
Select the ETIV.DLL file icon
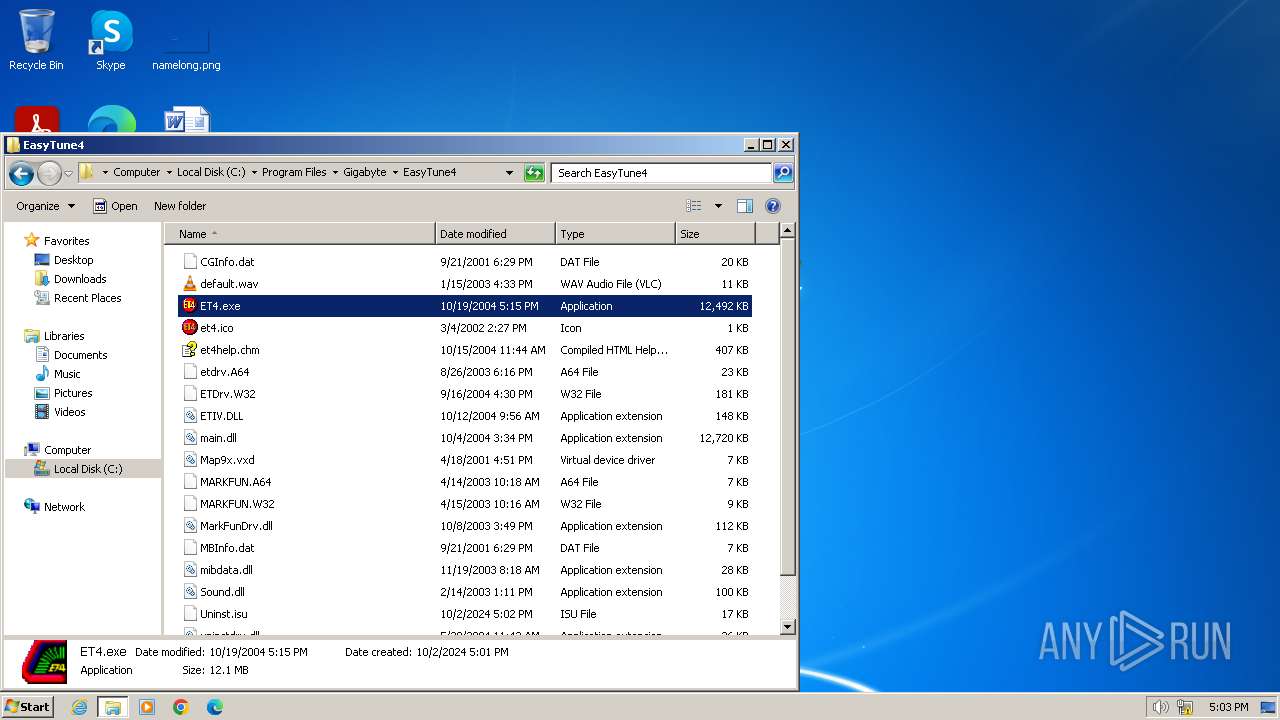pos(190,416)
